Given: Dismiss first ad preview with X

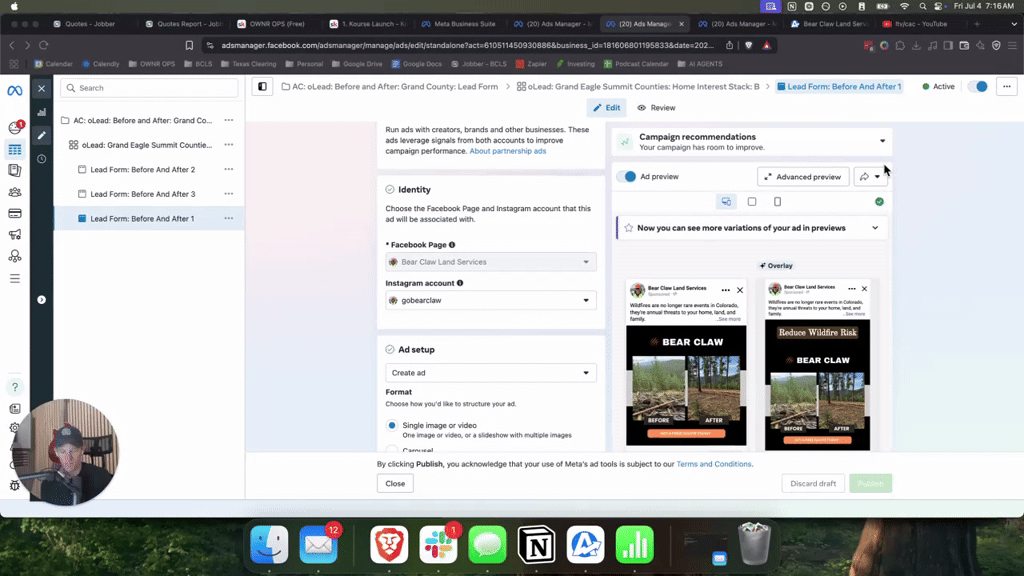Looking at the screenshot, I should pos(740,290).
